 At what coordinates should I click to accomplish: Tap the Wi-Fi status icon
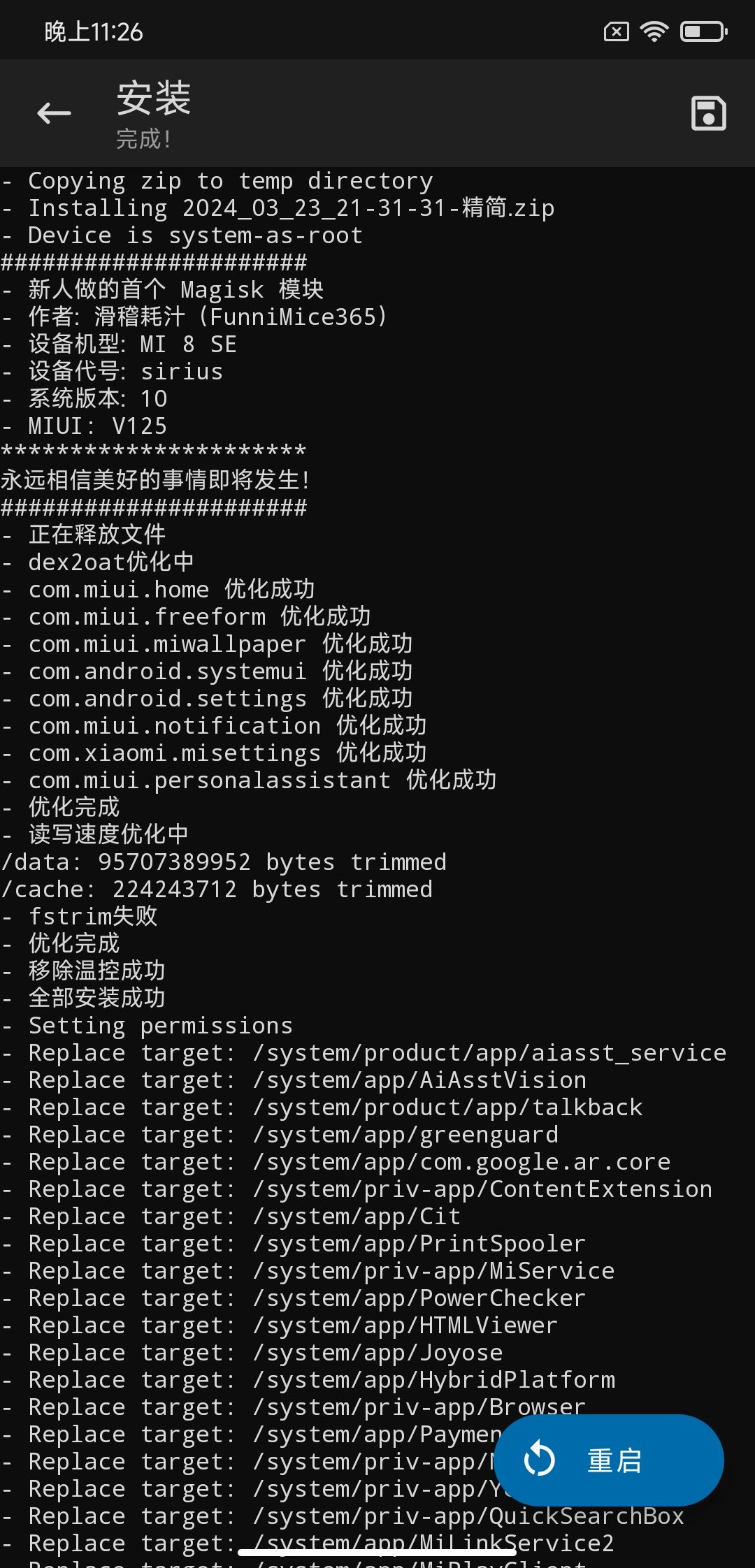[x=654, y=31]
